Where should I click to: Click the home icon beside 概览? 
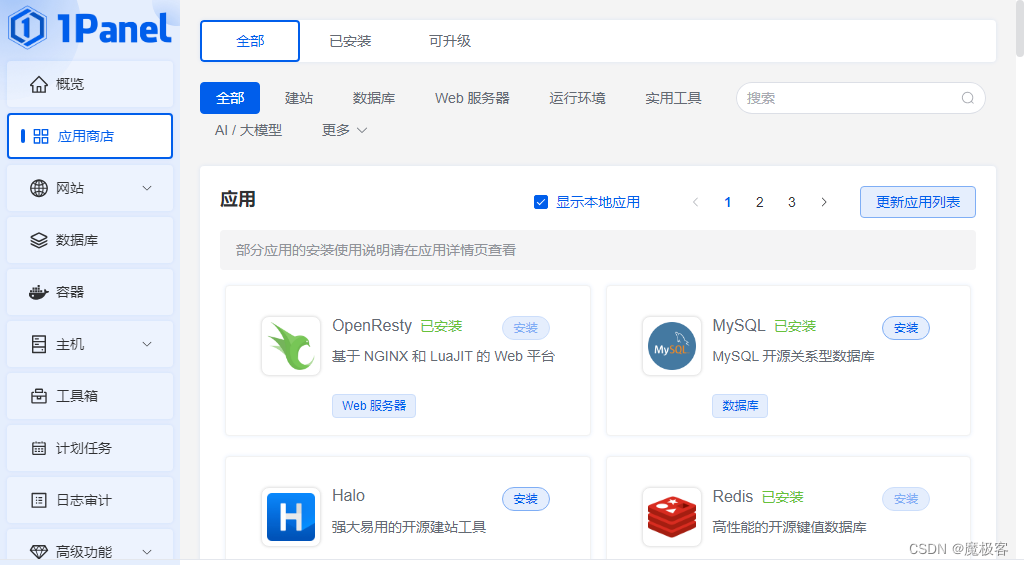pyautogui.click(x=39, y=84)
